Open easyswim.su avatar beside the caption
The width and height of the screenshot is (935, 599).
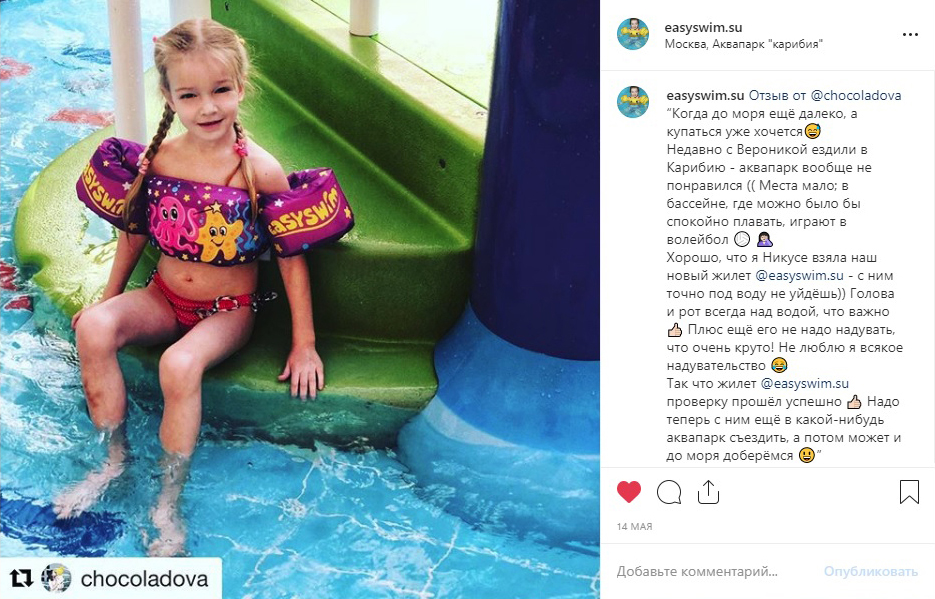pyautogui.click(x=633, y=102)
